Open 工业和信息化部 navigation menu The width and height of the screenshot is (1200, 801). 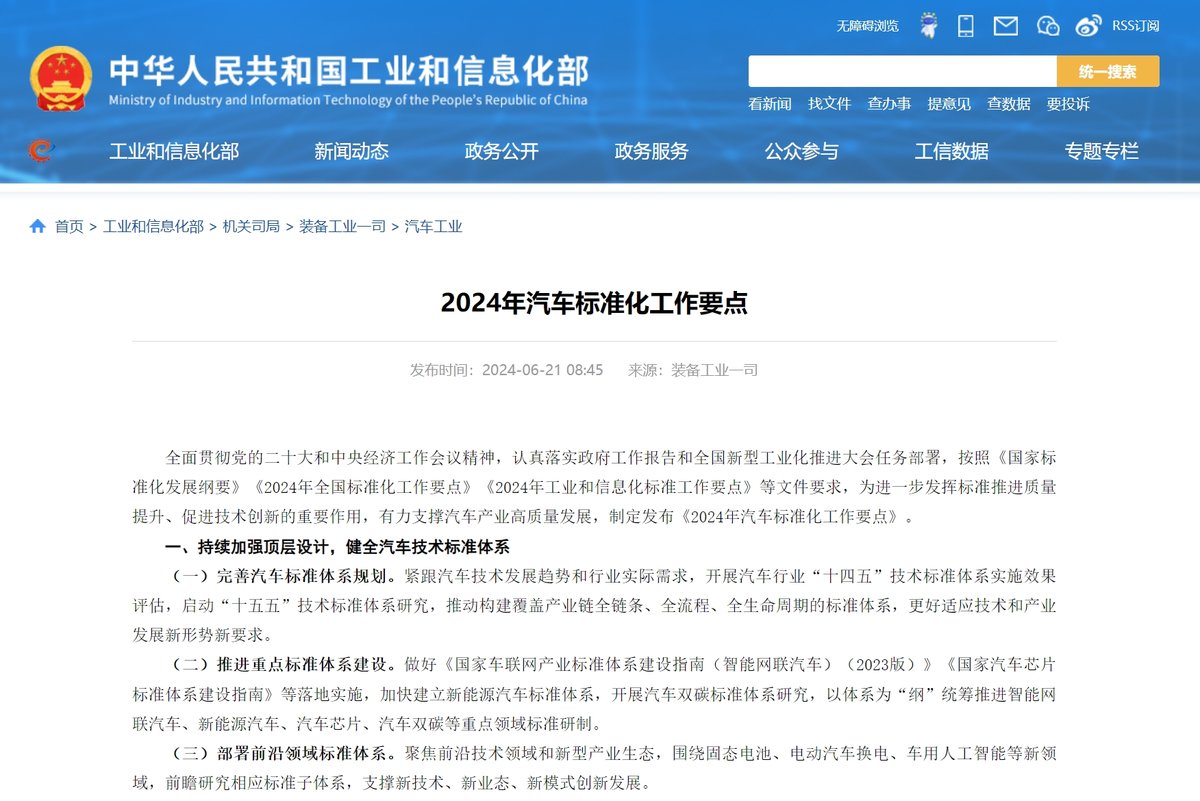click(174, 152)
